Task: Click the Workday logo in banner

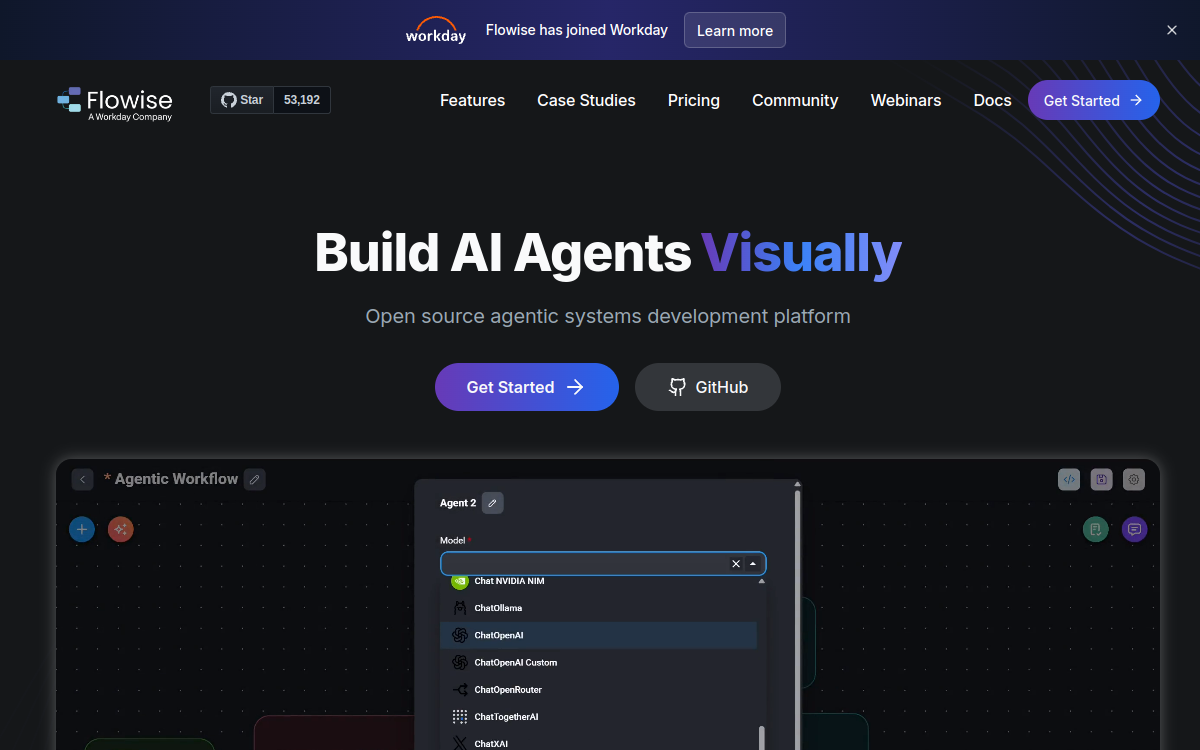Action: [436, 30]
